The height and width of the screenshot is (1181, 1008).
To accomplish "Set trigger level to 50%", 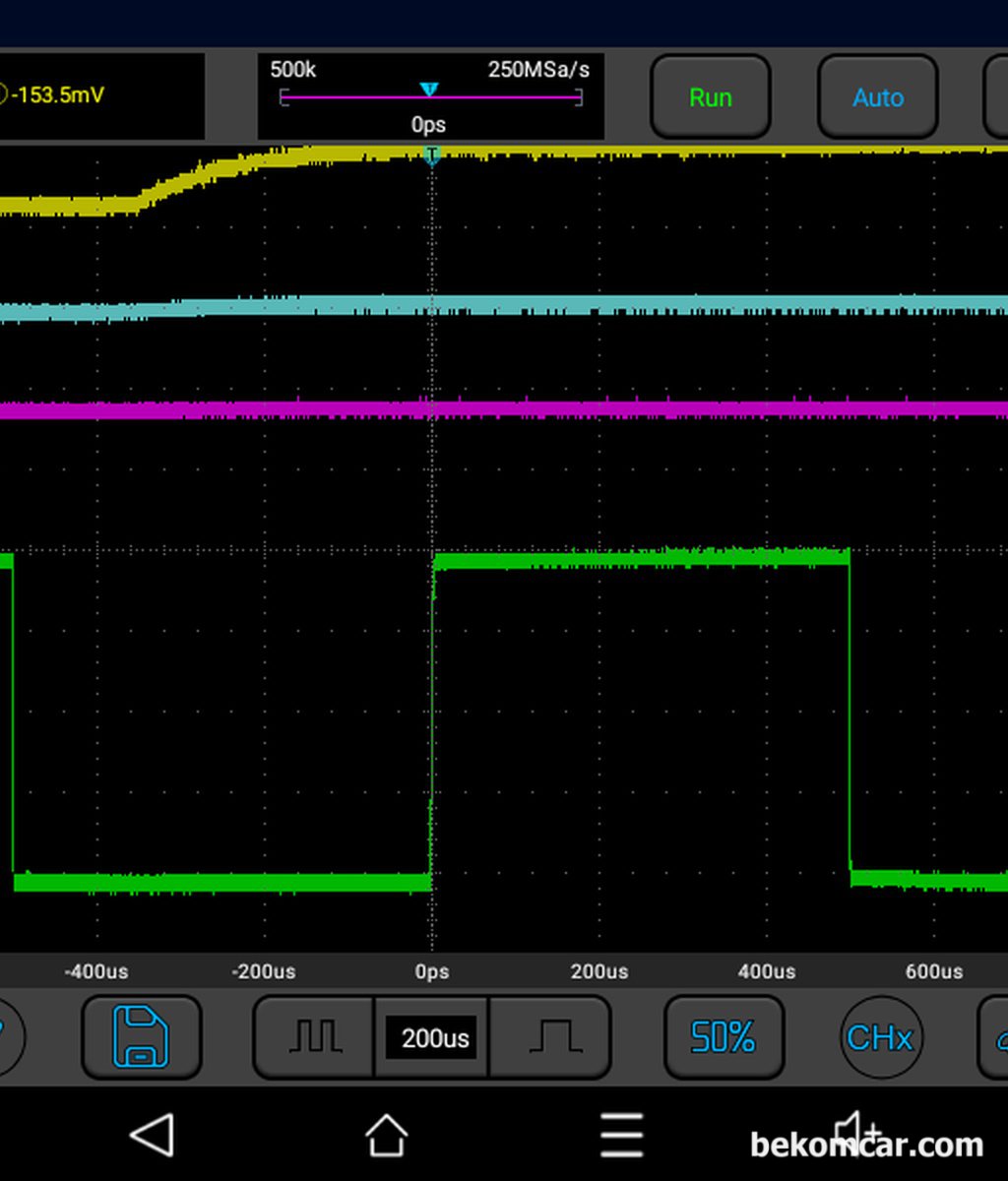I will [724, 1037].
